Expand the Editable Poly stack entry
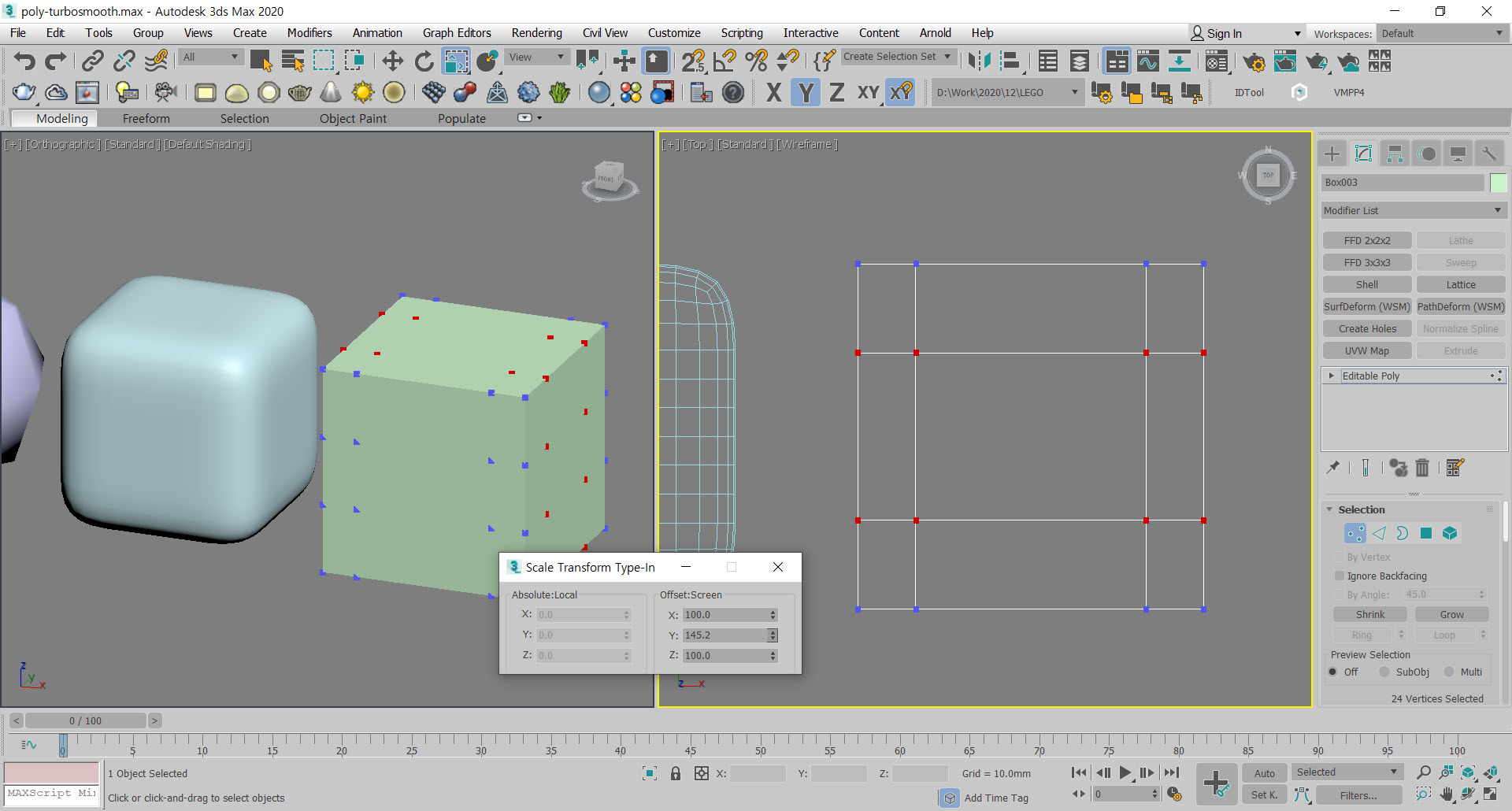This screenshot has height=811, width=1512. (x=1331, y=376)
